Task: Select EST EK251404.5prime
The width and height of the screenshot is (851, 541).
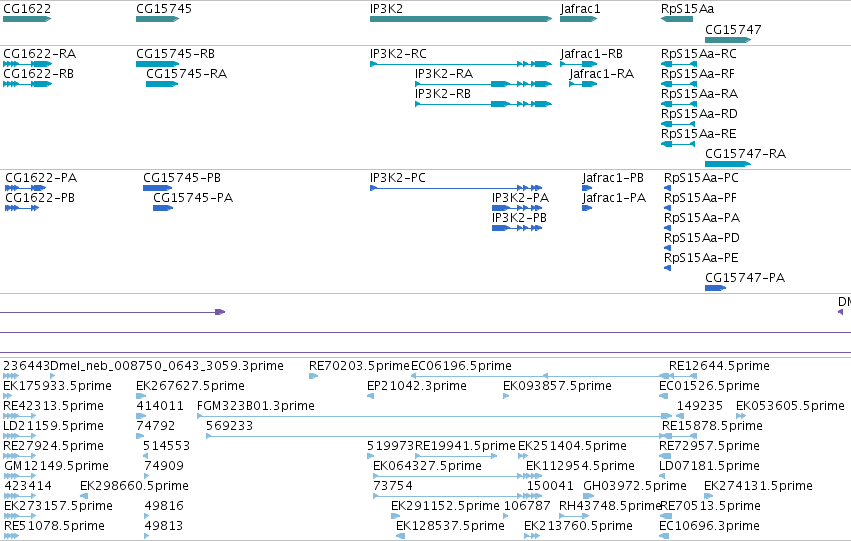Action: click(x=572, y=447)
